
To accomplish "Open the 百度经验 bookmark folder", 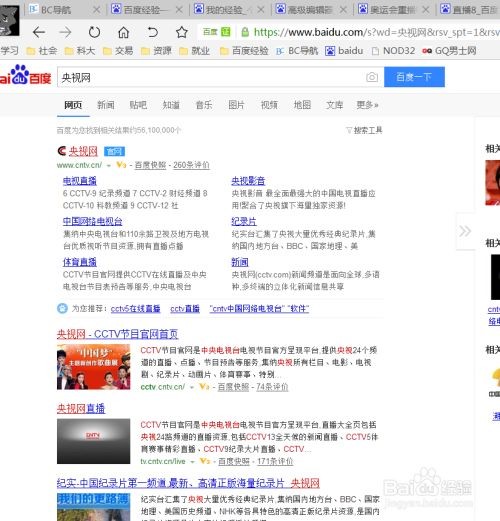I will pyautogui.click(x=244, y=51).
